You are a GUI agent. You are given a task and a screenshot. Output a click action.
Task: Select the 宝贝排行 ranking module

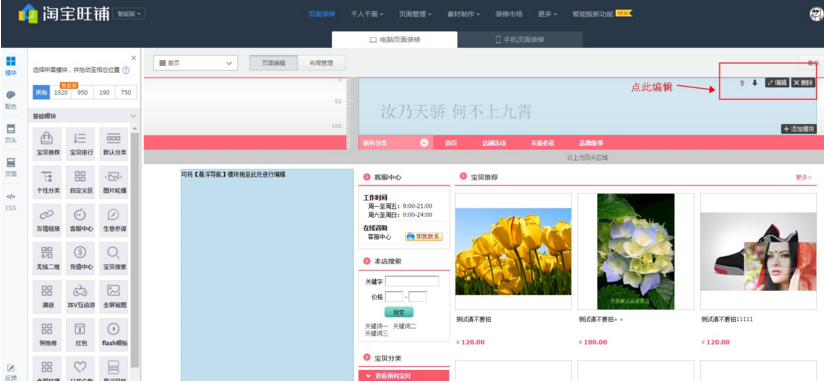80,144
